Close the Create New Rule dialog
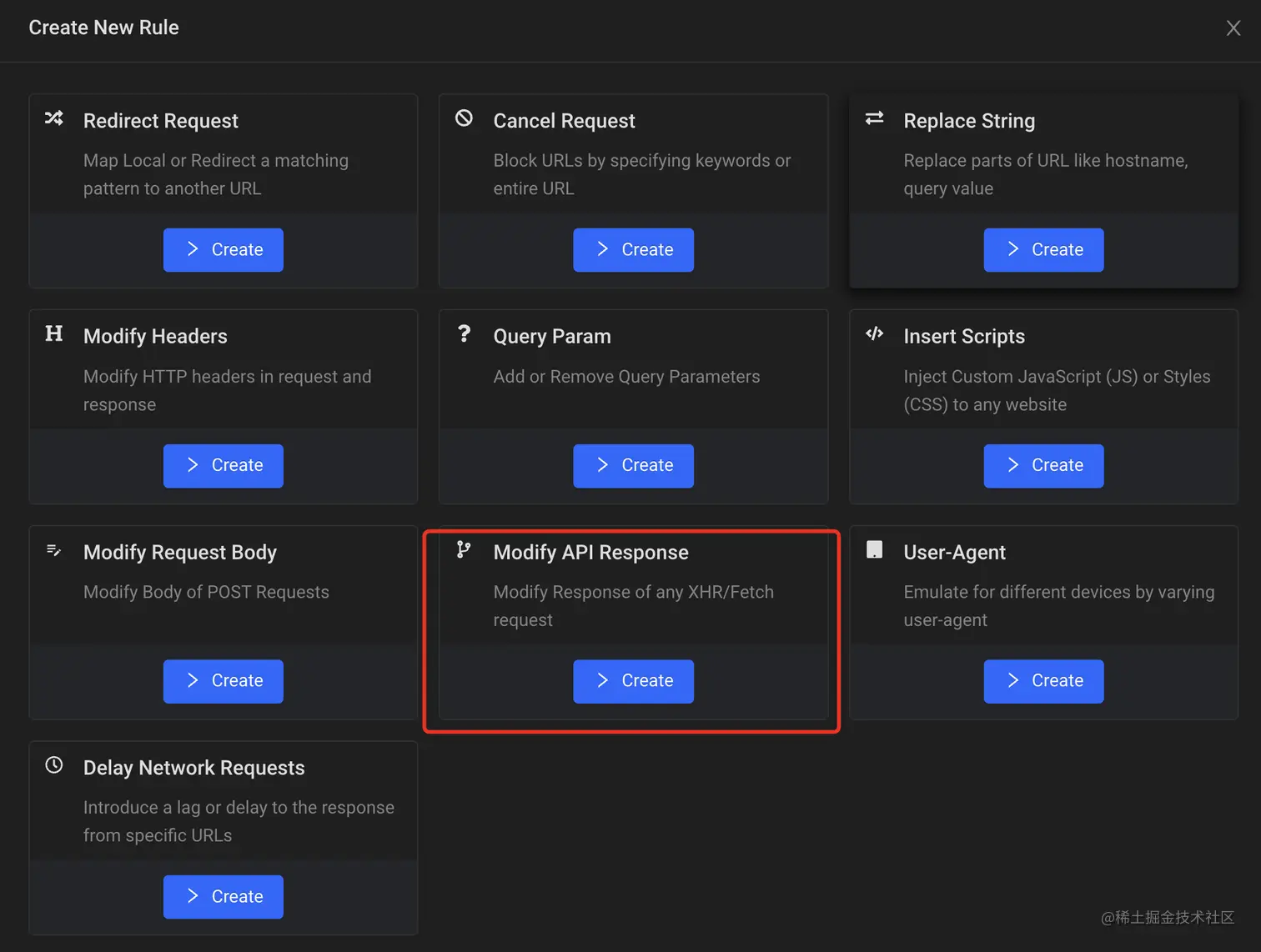The height and width of the screenshot is (952, 1261). pyautogui.click(x=1233, y=28)
